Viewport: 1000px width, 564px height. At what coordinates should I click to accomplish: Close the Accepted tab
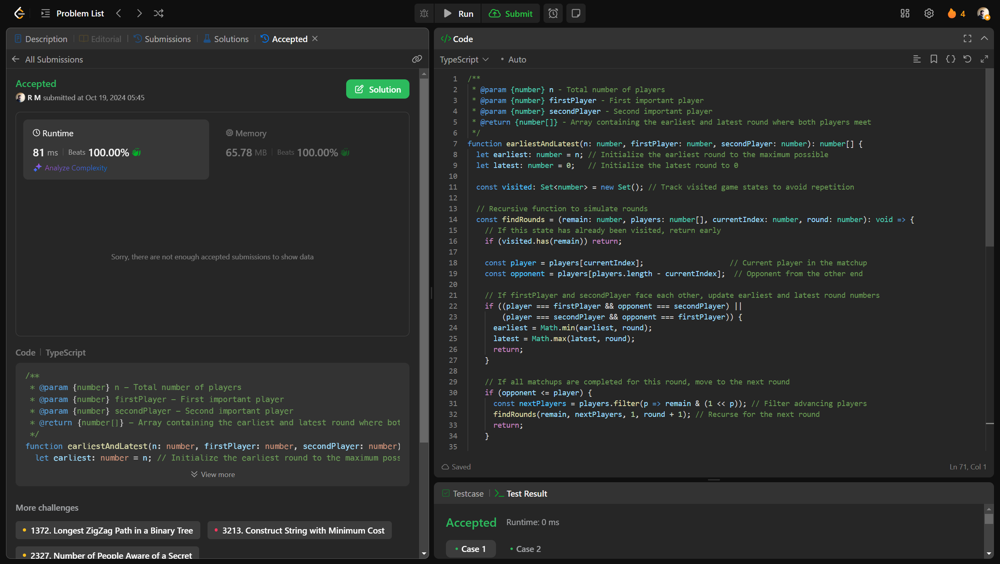click(x=314, y=39)
